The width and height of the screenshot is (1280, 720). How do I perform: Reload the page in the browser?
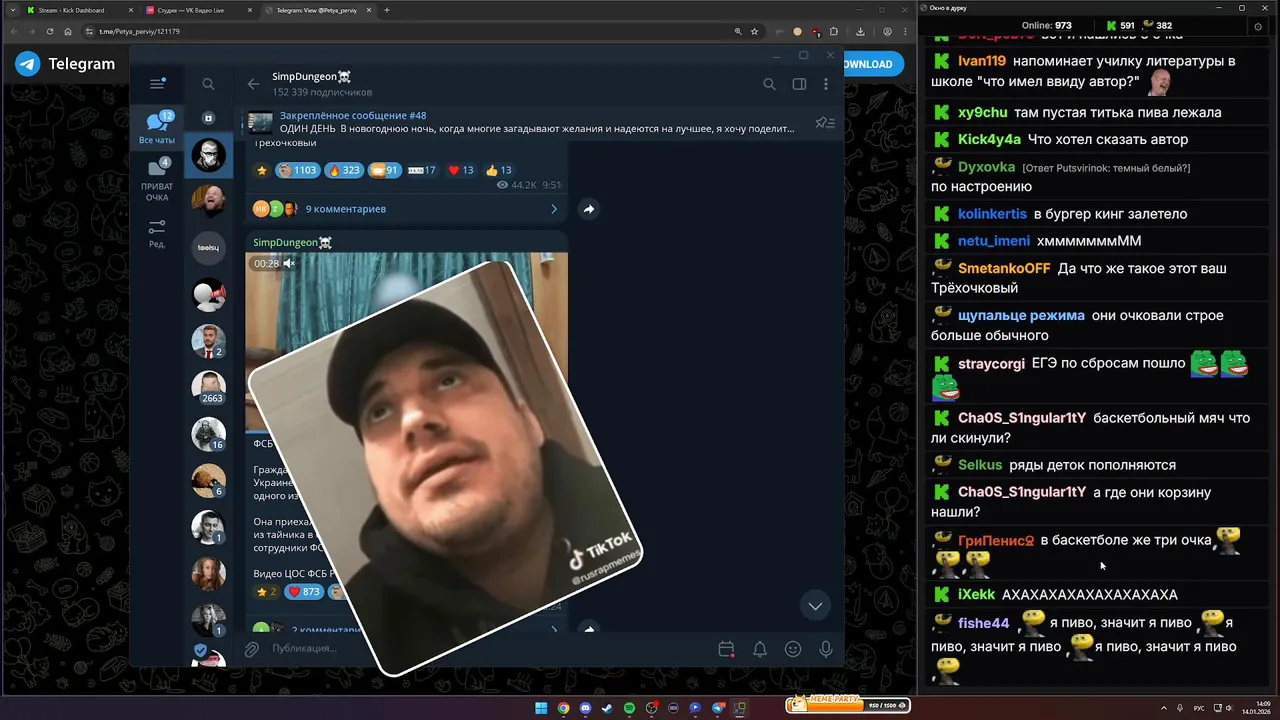coord(50,31)
